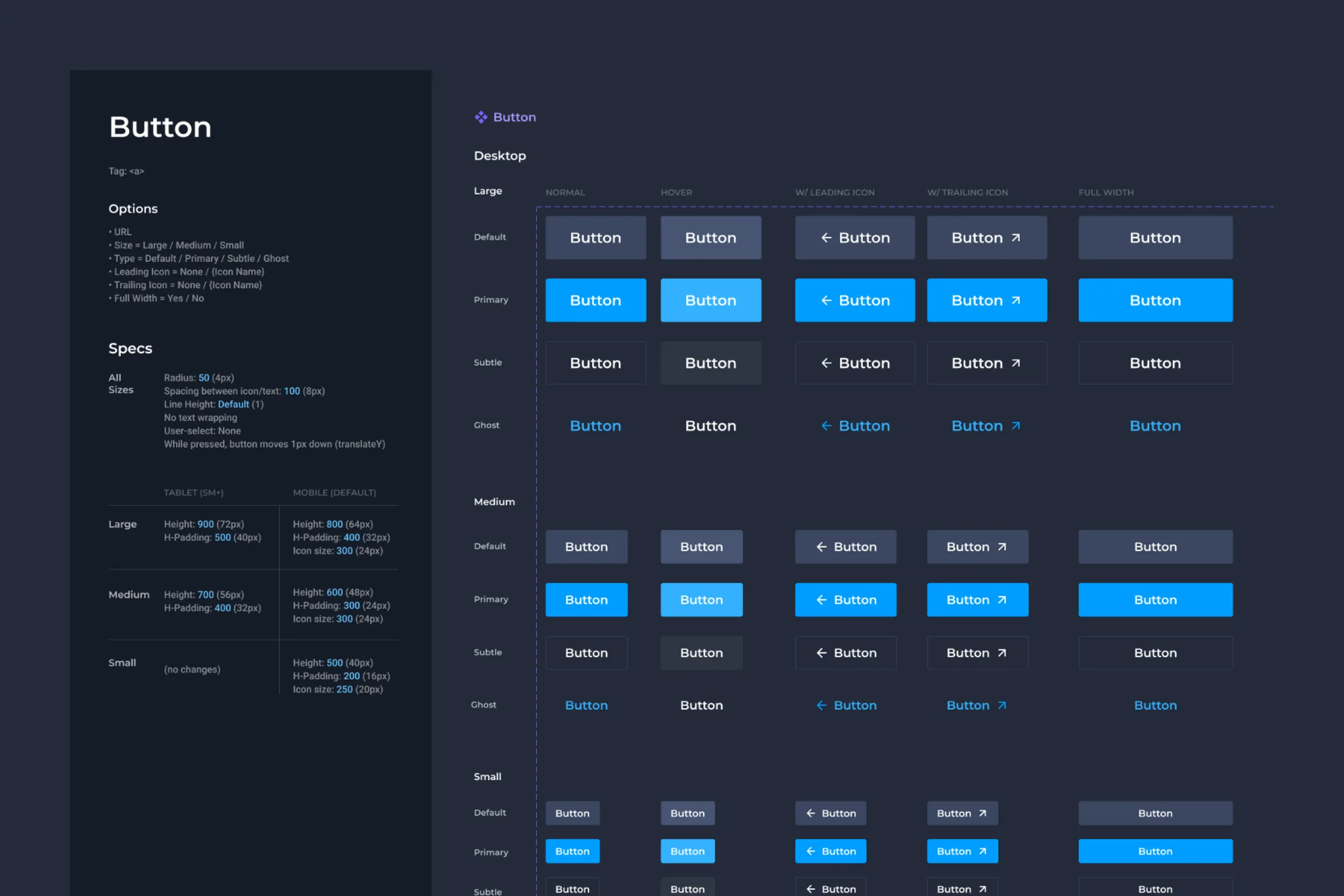Click left arrow icon on Large Subtle button
Image resolution: width=1344 pixels, height=896 pixels.
click(x=826, y=363)
